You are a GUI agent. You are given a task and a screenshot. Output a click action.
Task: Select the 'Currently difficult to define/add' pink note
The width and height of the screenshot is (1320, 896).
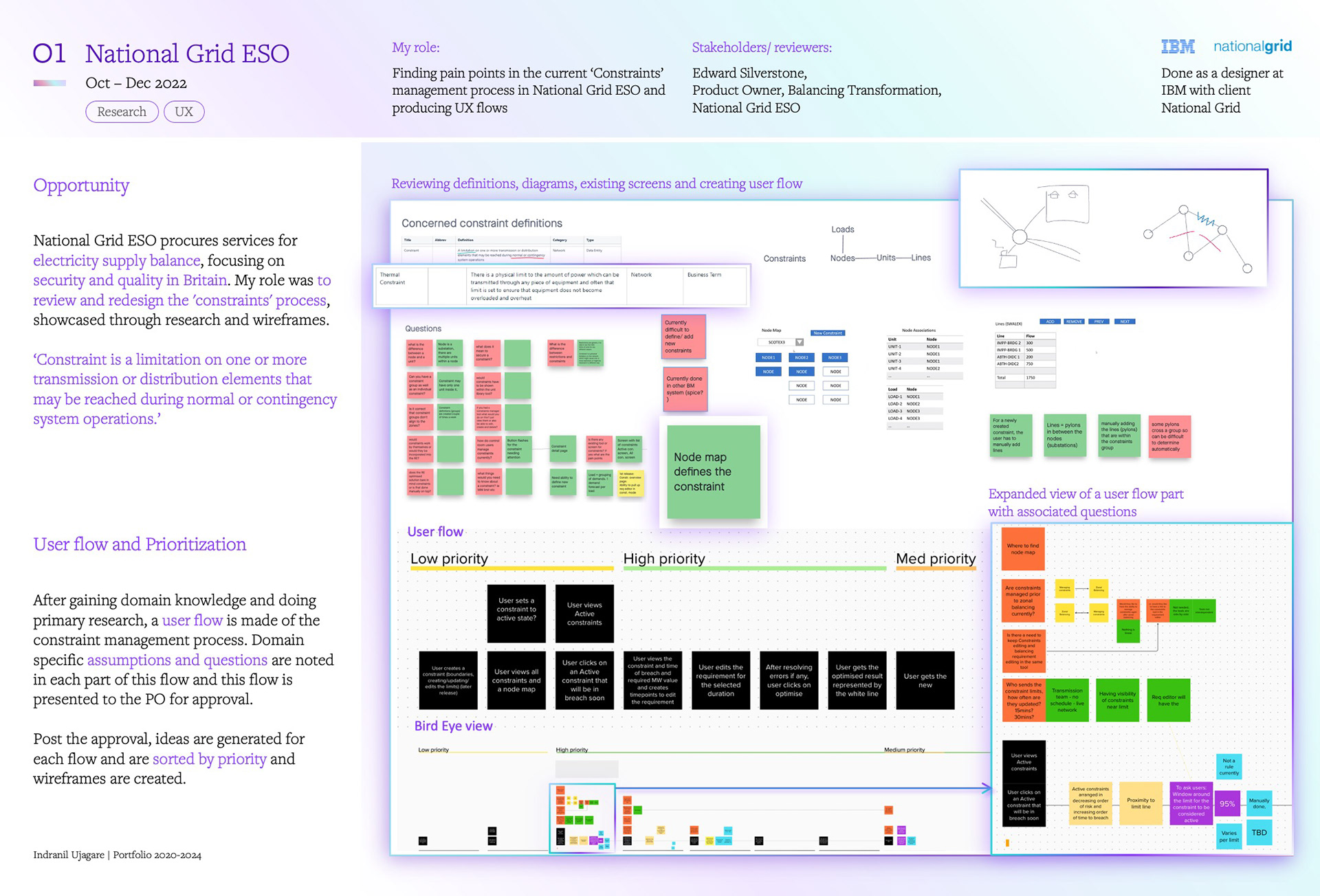[x=683, y=337]
